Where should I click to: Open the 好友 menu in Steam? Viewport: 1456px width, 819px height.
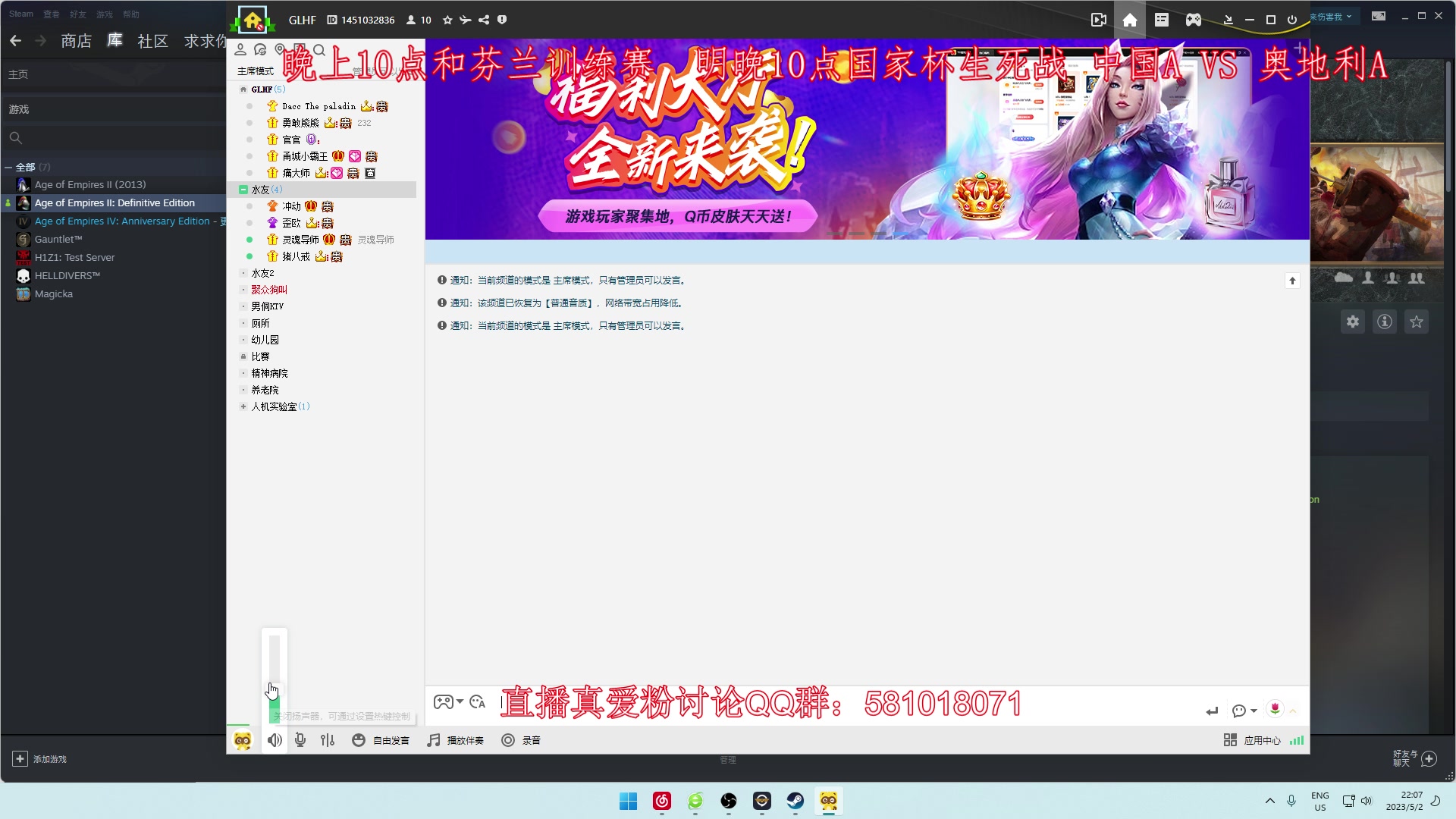pyautogui.click(x=78, y=14)
